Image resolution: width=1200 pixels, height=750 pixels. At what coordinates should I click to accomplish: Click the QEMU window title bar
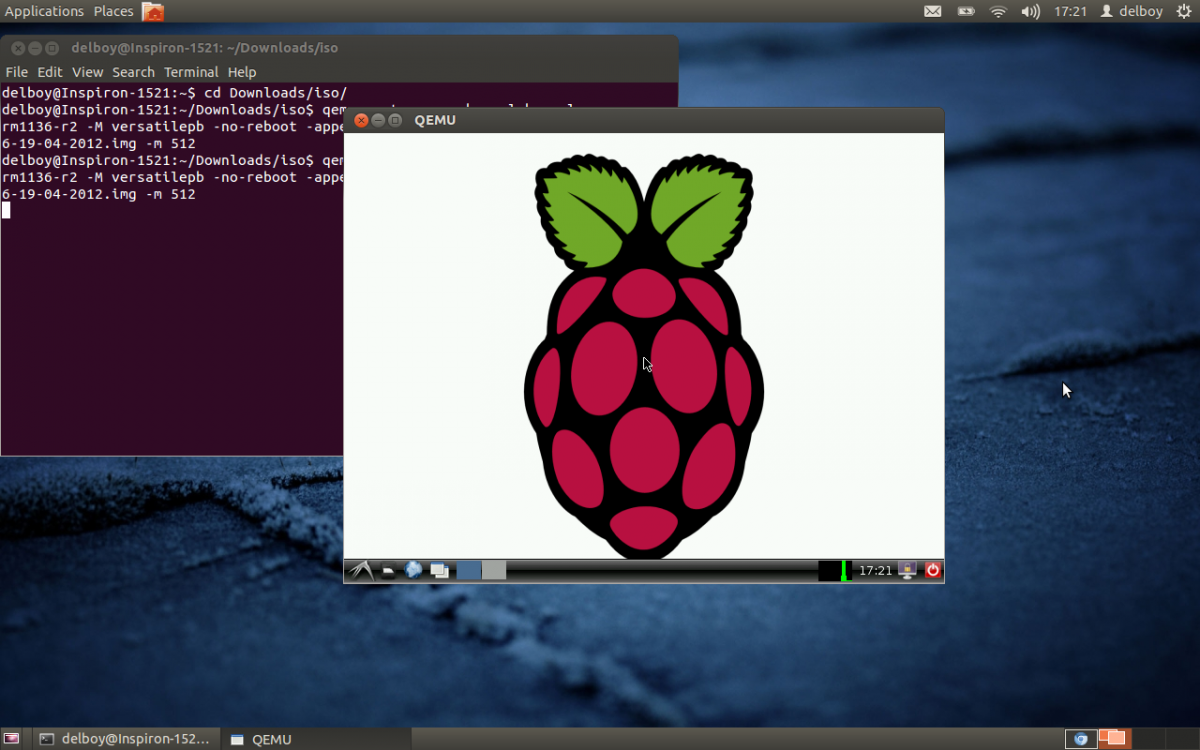644,120
